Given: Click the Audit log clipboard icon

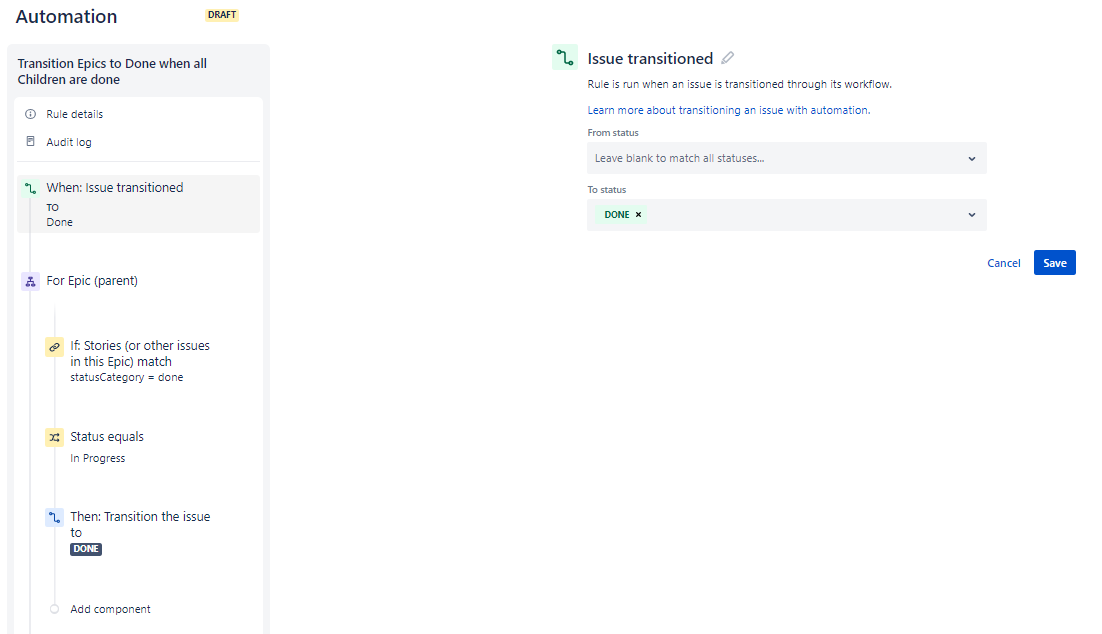Looking at the screenshot, I should [x=30, y=140].
